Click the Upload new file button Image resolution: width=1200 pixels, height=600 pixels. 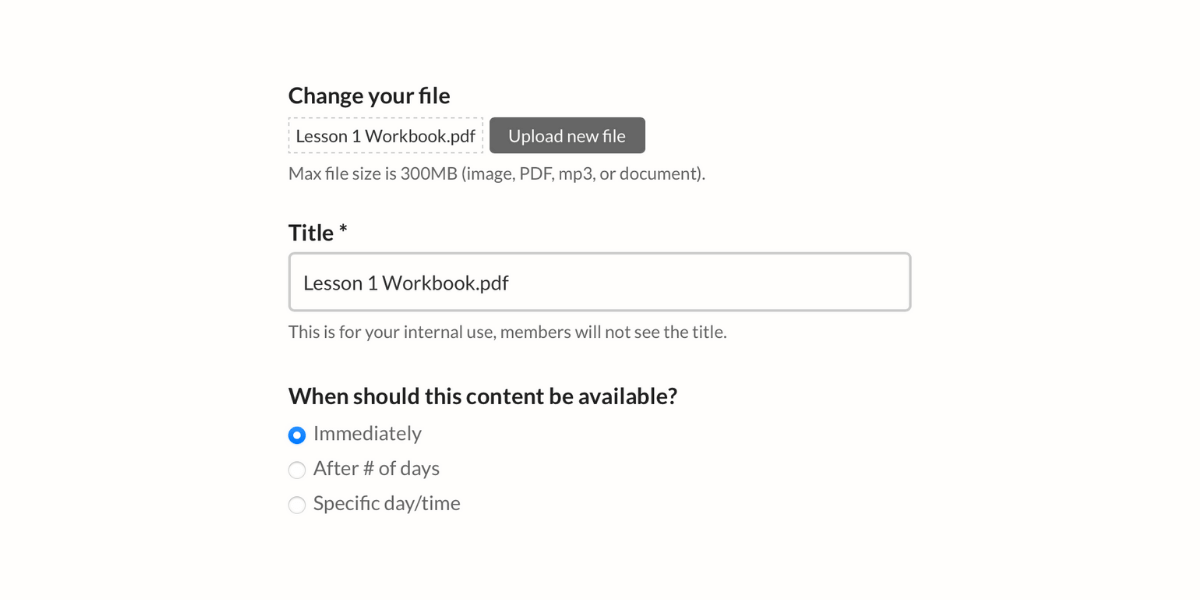[x=567, y=136]
